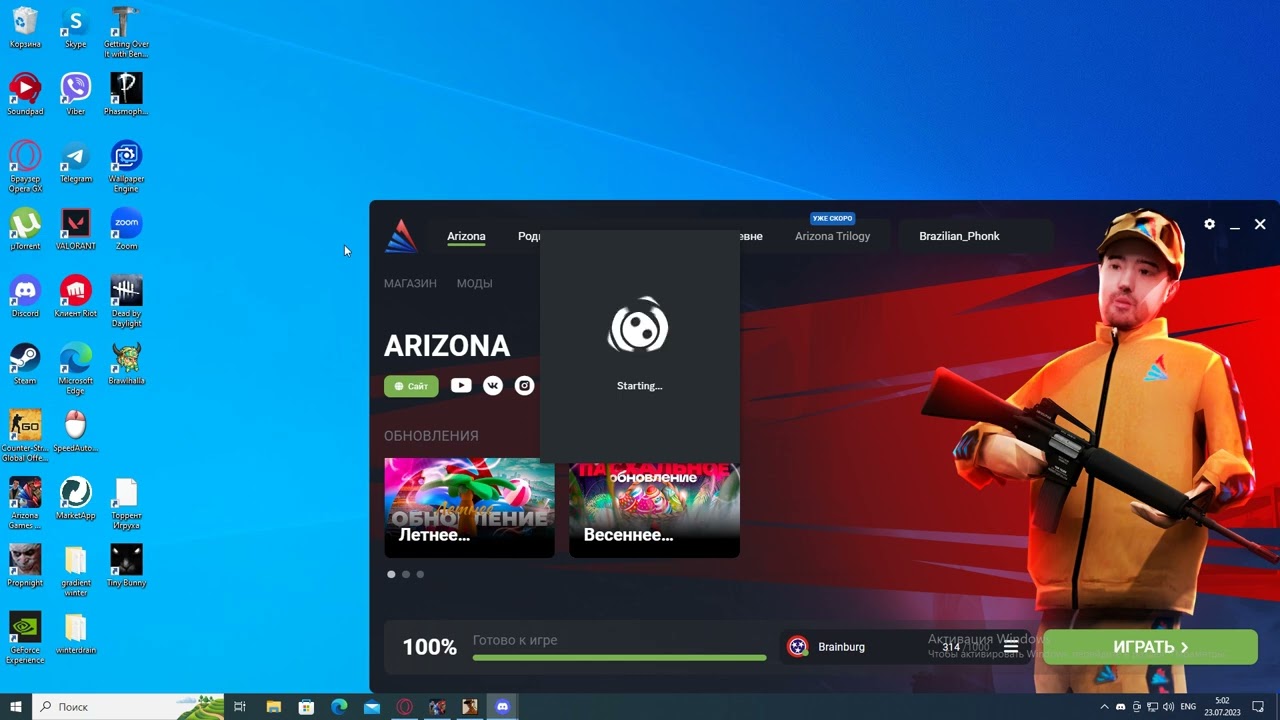This screenshot has width=1280, height=720.
Task: Open Instagram link icon in launcher
Action: [x=524, y=385]
